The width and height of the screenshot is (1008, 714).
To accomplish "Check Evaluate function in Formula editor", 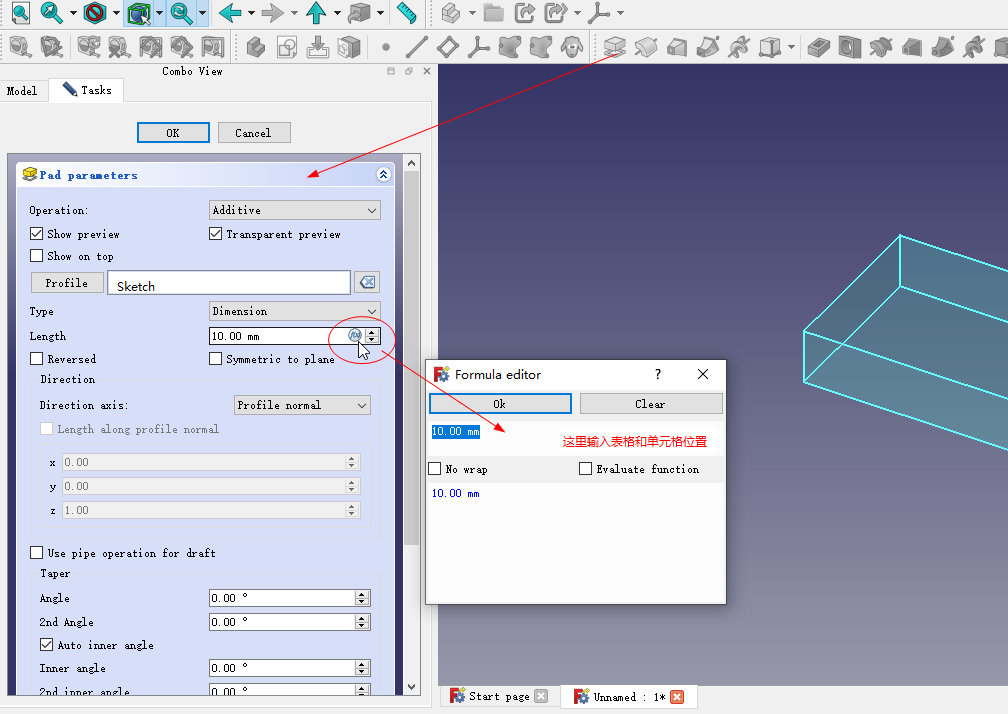I will coord(585,469).
